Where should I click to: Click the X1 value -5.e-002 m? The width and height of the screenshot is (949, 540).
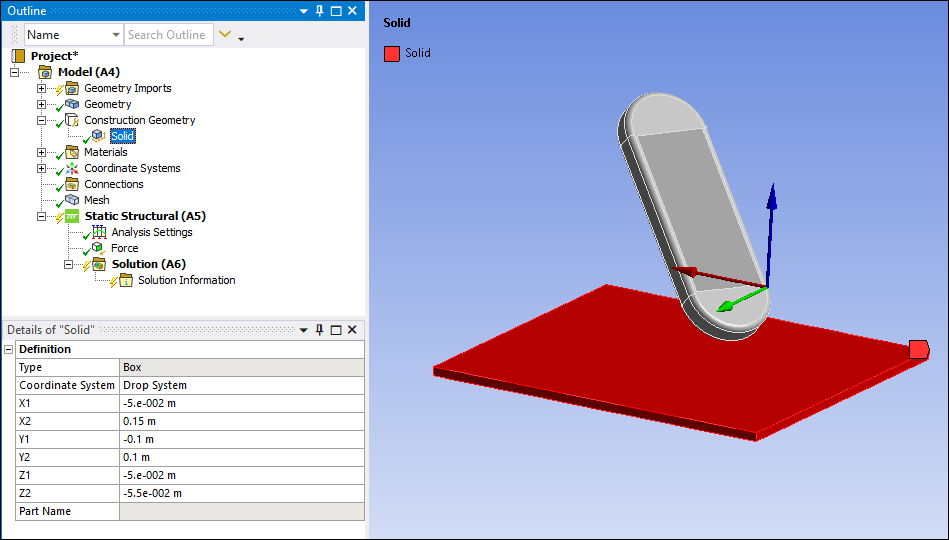point(242,403)
